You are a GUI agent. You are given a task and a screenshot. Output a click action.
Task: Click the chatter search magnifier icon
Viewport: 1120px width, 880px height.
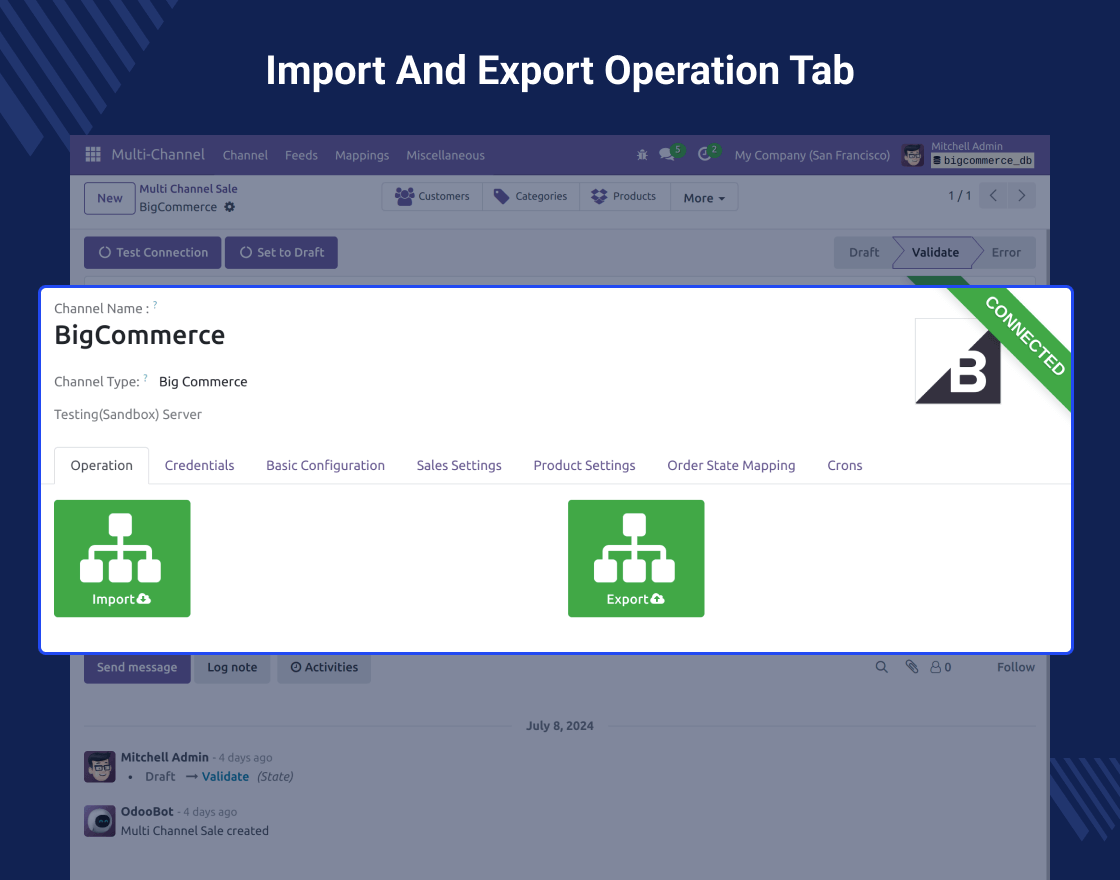(x=881, y=667)
